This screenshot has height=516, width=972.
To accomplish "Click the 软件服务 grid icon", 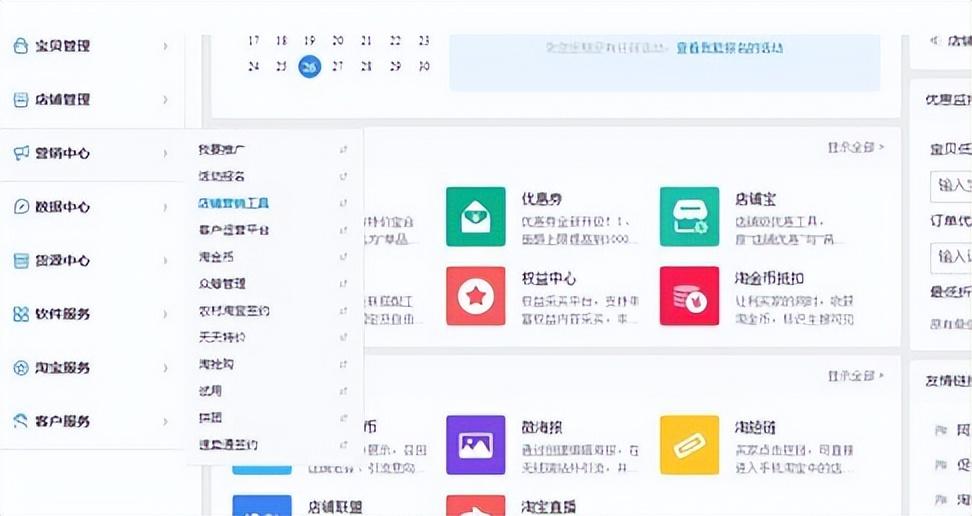I will tap(21, 314).
